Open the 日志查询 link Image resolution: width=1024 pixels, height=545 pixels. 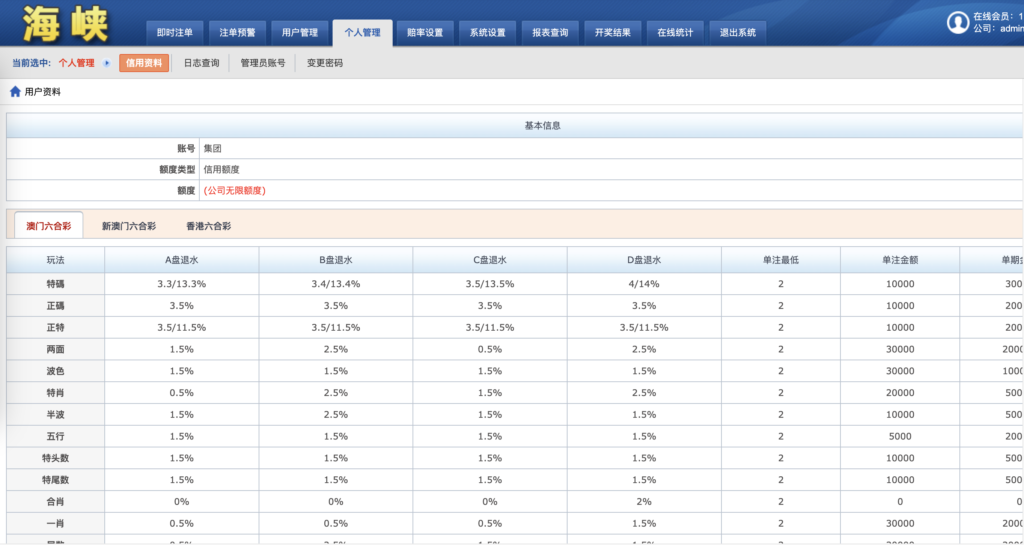tap(201, 63)
